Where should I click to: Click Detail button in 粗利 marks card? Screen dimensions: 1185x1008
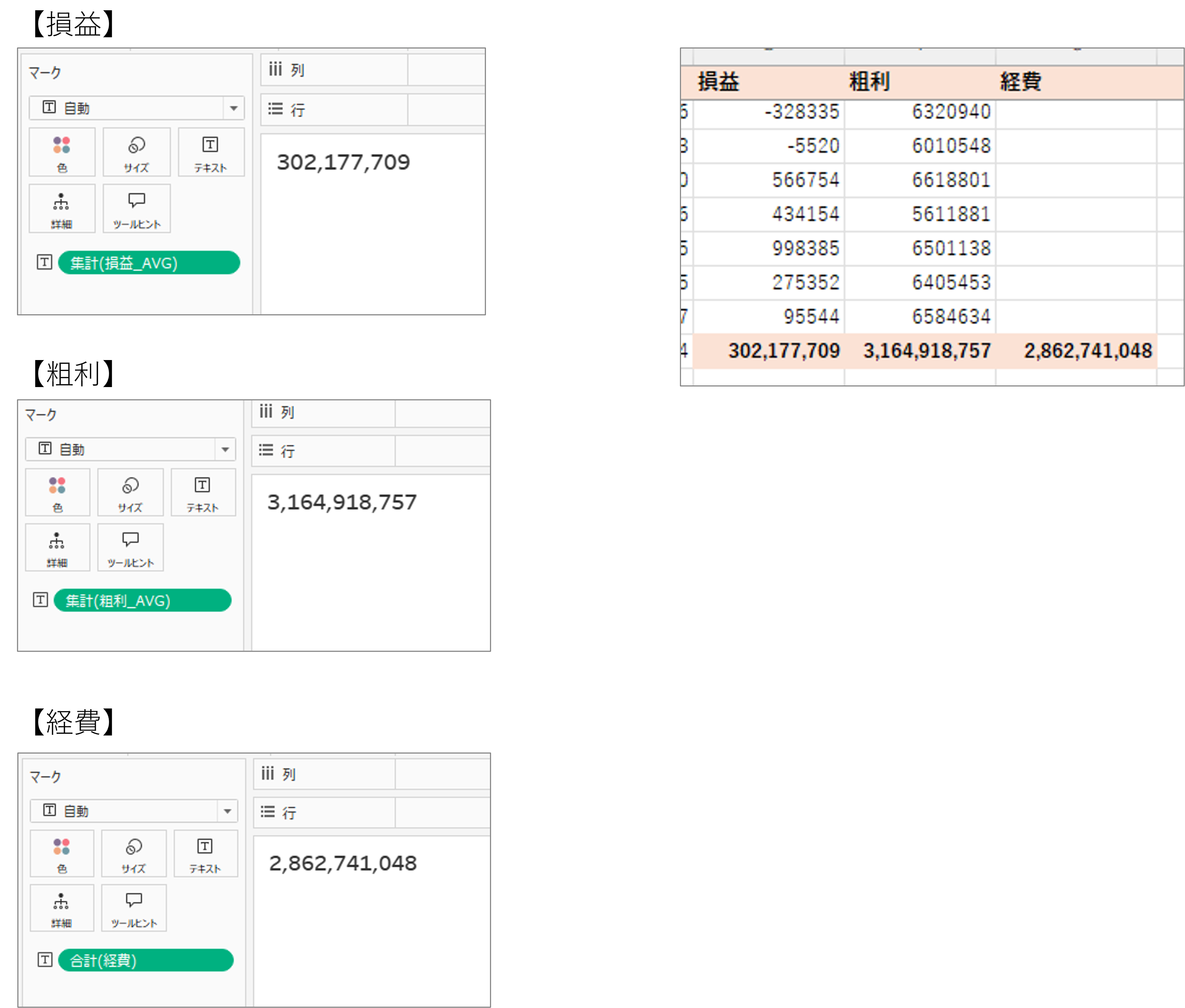point(57,547)
